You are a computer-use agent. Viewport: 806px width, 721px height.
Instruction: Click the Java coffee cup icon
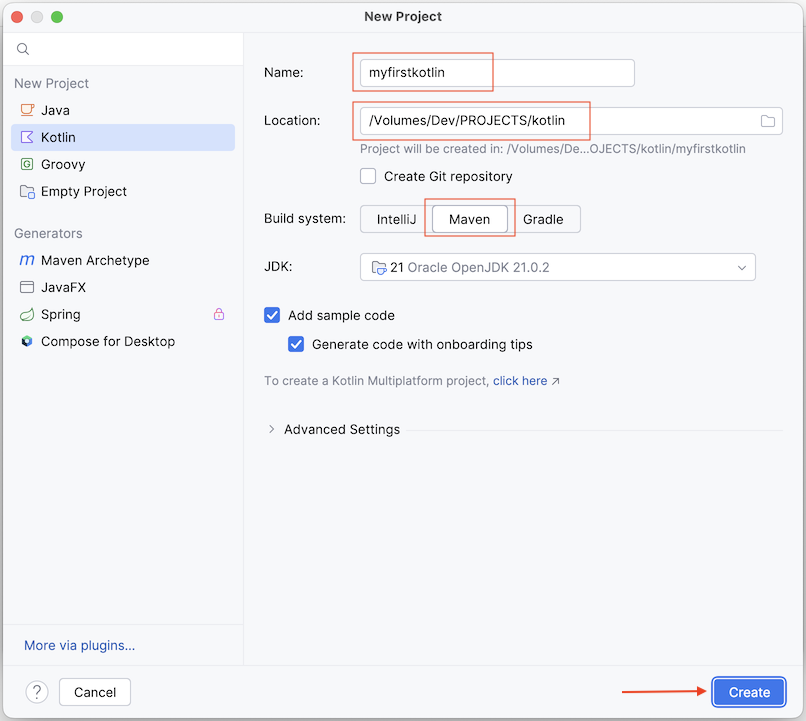pyautogui.click(x=27, y=110)
